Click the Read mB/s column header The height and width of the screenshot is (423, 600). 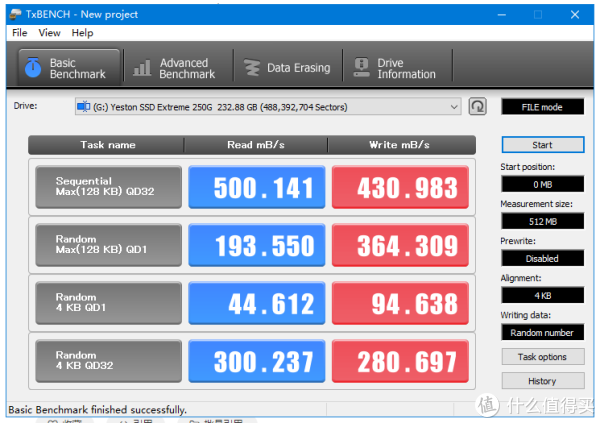256,145
